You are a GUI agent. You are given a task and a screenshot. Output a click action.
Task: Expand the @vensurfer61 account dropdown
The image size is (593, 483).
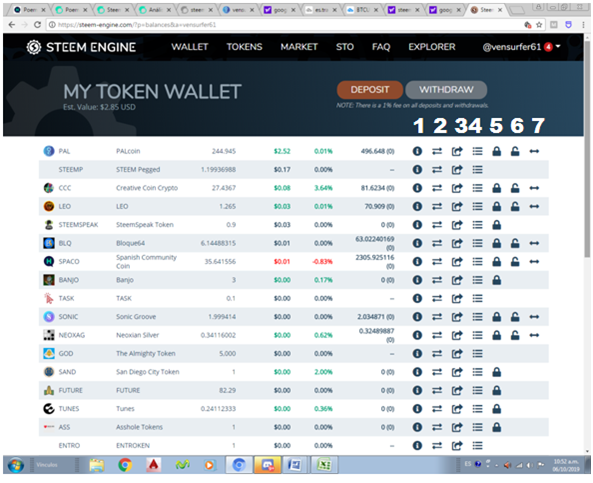521,47
